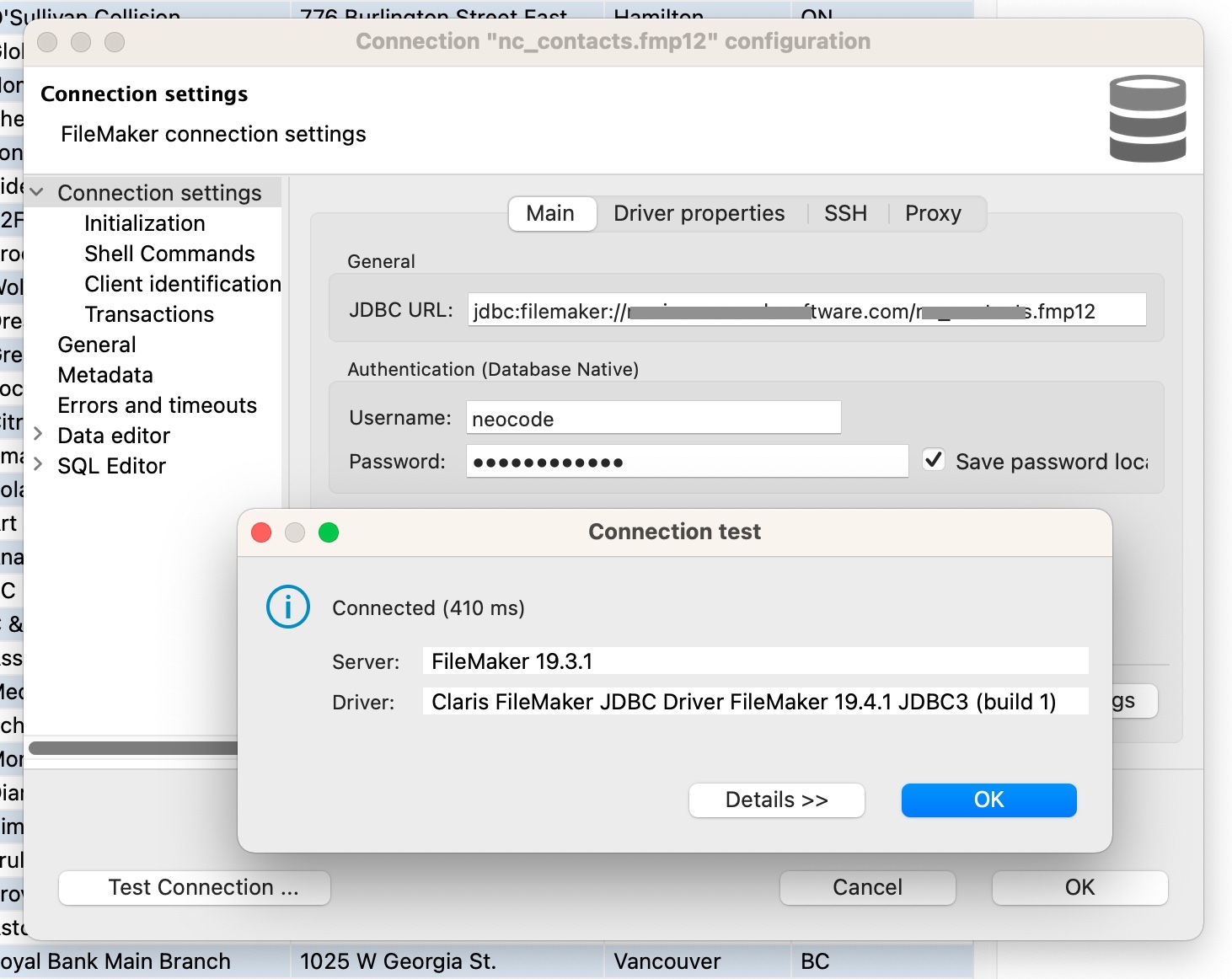
Task: Select the Connection settings item in sidebar
Action: coord(159,193)
